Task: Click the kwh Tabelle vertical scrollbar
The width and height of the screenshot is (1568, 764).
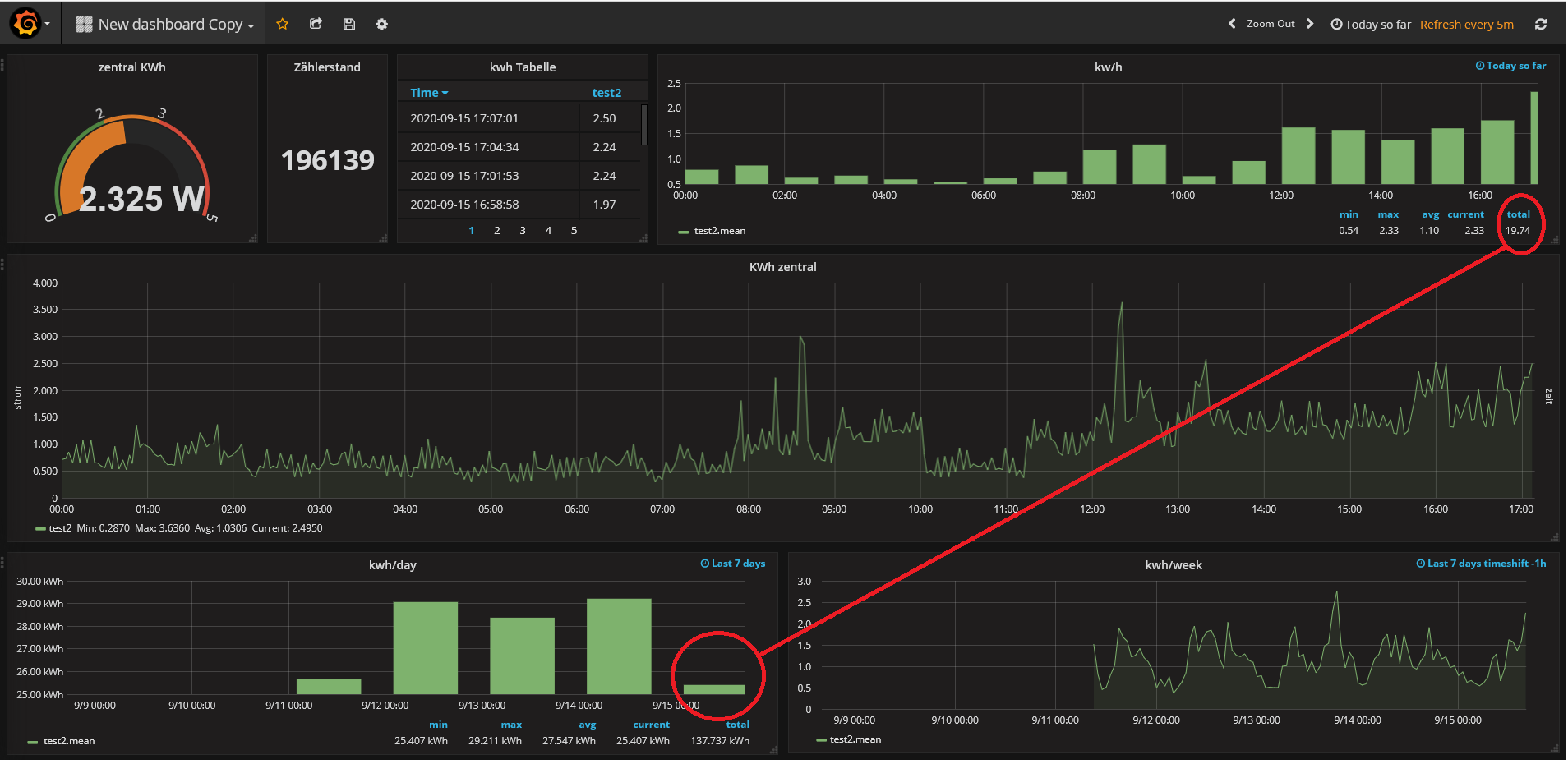Action: coord(644,125)
